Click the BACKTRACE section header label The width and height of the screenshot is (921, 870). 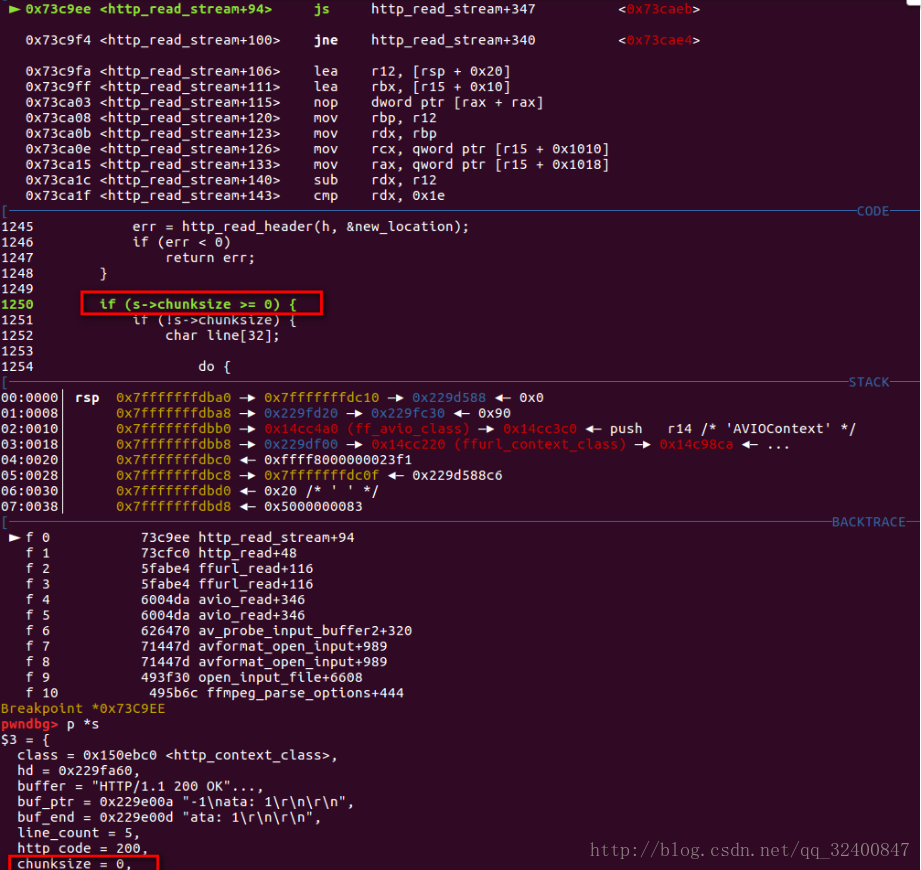[x=869, y=522]
